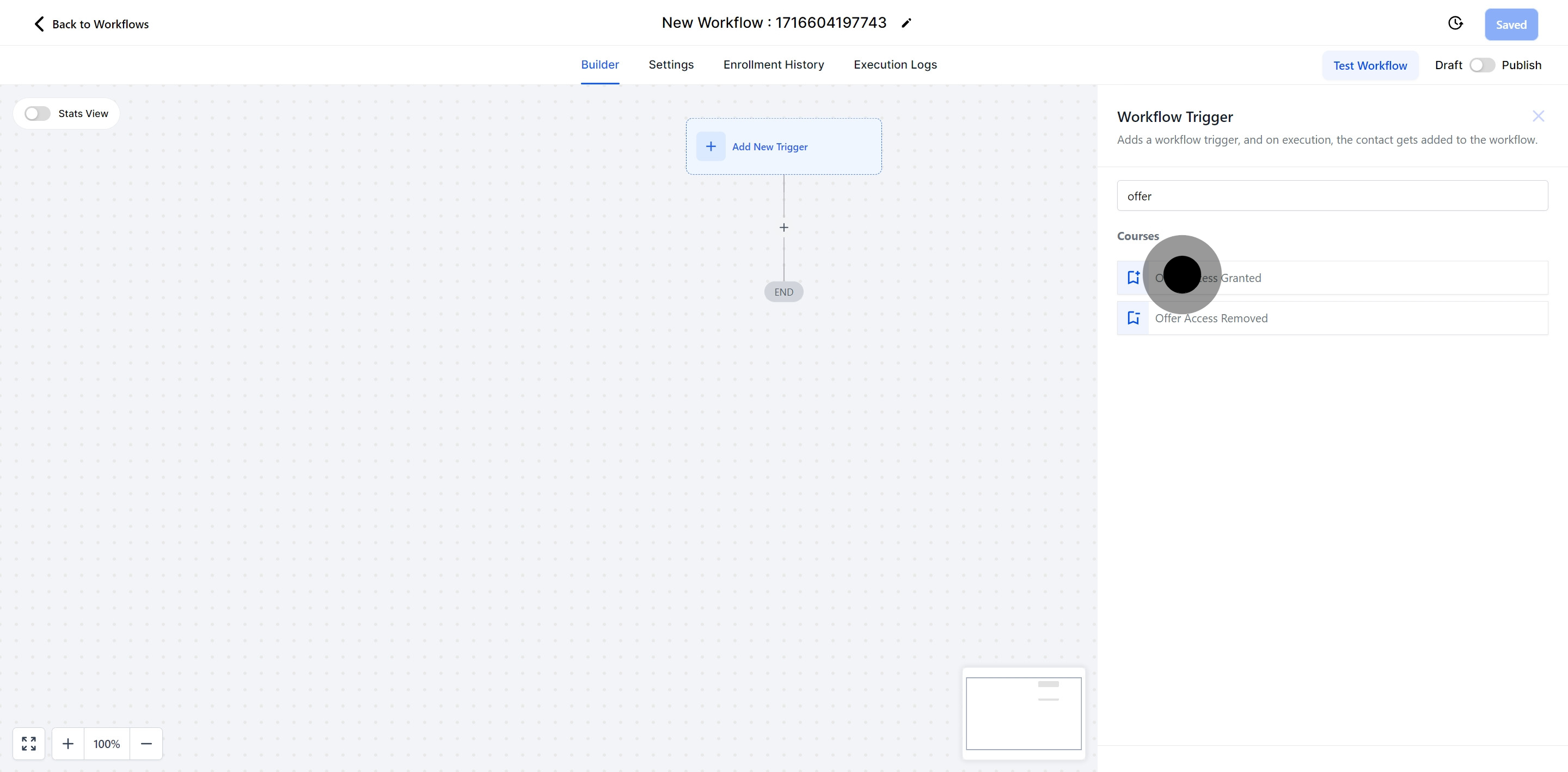Open version history clock icon
The image size is (1568, 772).
point(1455,23)
